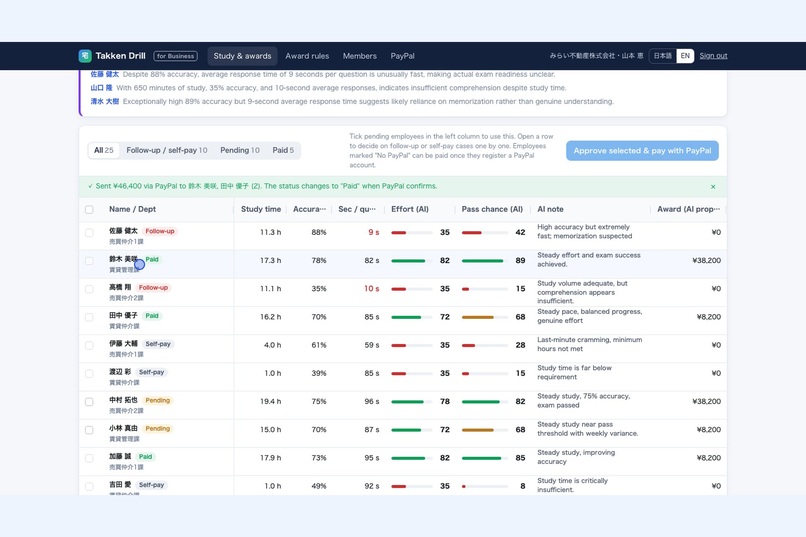The height and width of the screenshot is (537, 806).
Task: Tick the checkbox for 田中 優子
Action: pos(89,318)
